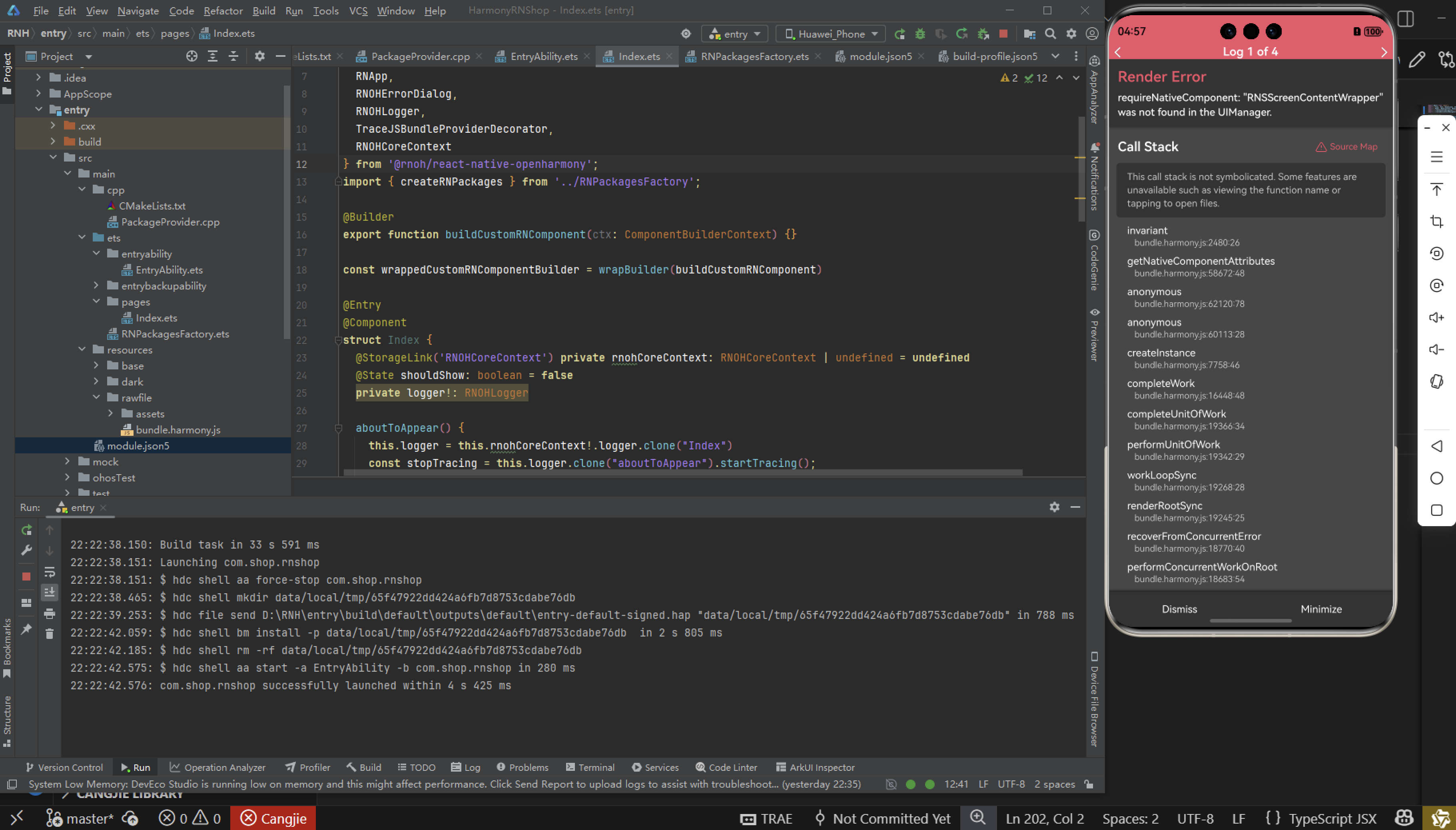Screen dimensions: 1456x830
Task: Collapse the resources folder
Action: click(82, 349)
